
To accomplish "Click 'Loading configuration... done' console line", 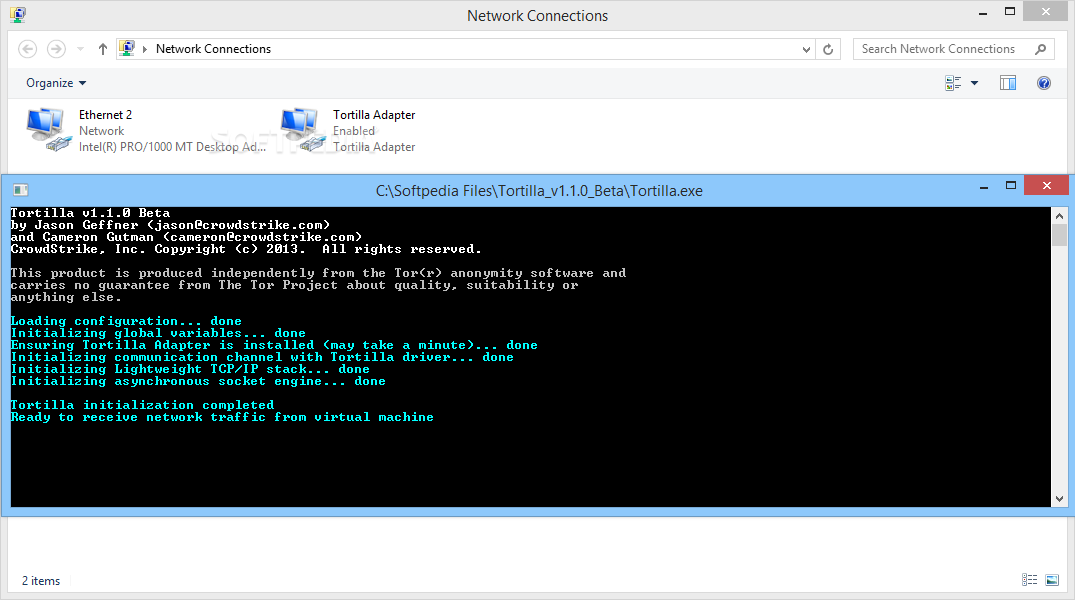I will 126,321.
